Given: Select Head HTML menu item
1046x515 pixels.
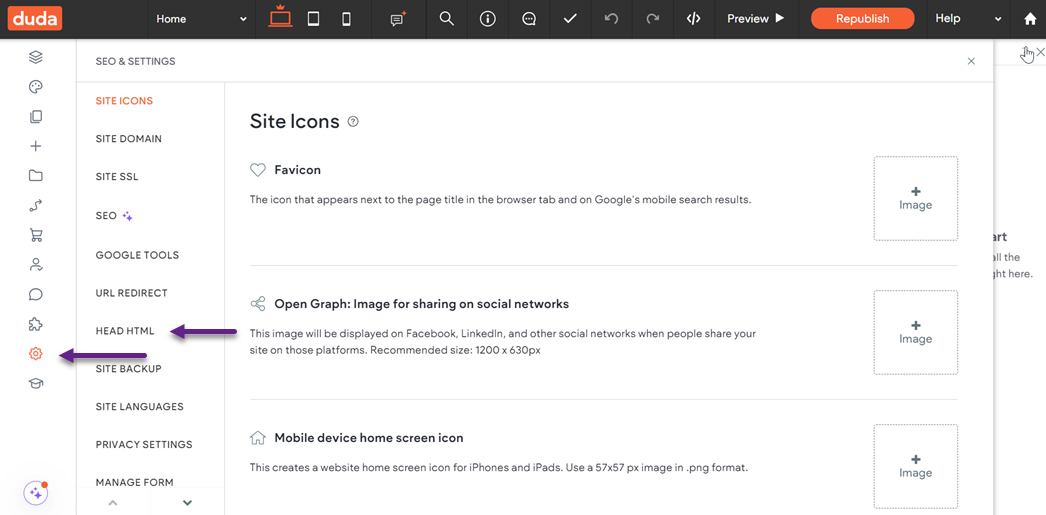Looking at the screenshot, I should coord(125,331).
